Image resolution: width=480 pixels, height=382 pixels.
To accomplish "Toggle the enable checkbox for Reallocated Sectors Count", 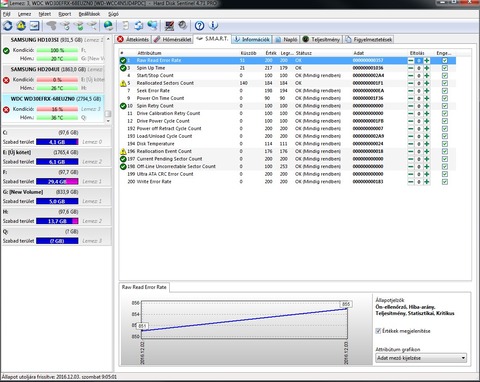I will [x=445, y=83].
